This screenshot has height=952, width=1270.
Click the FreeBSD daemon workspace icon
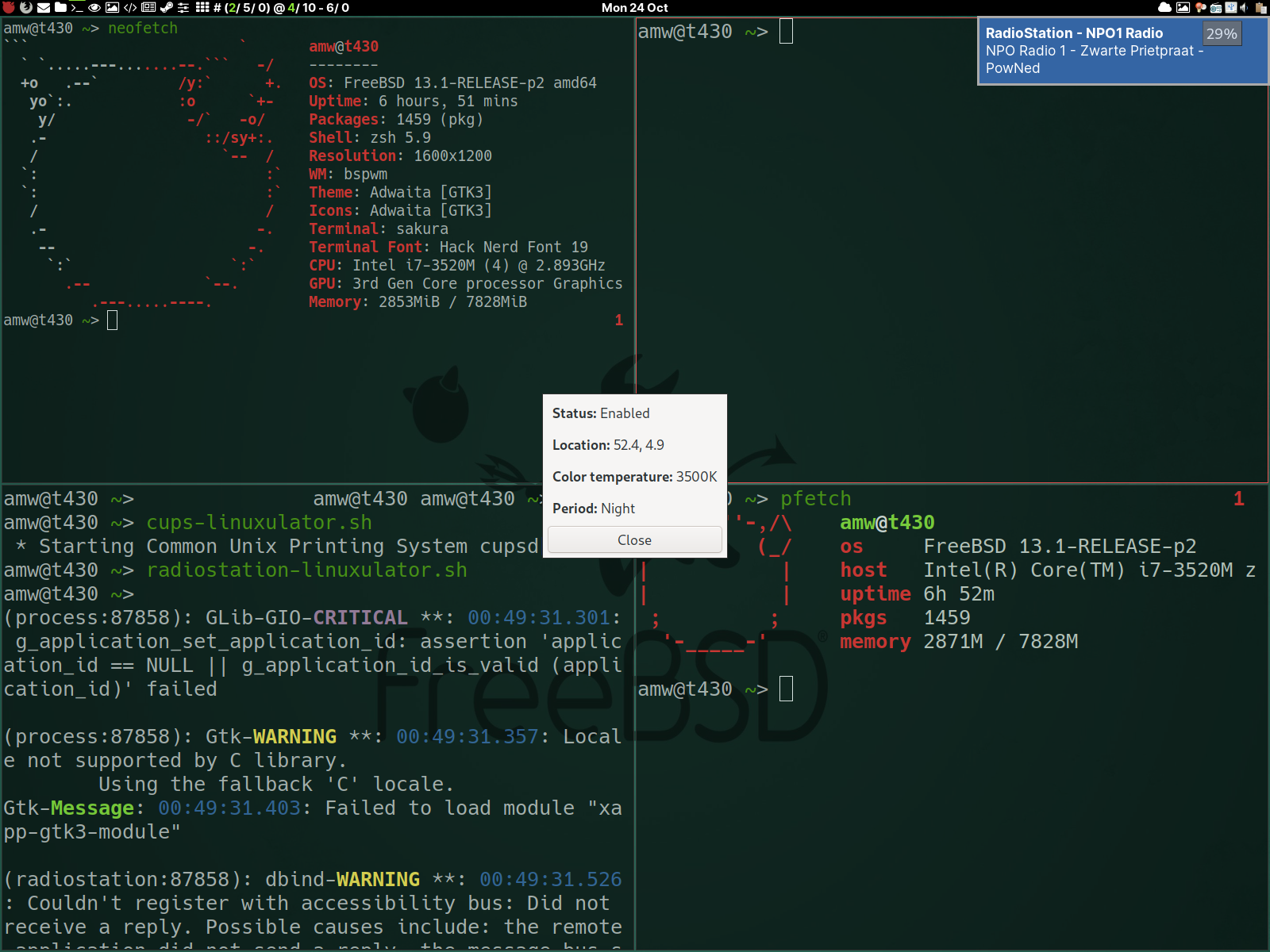(8, 7)
